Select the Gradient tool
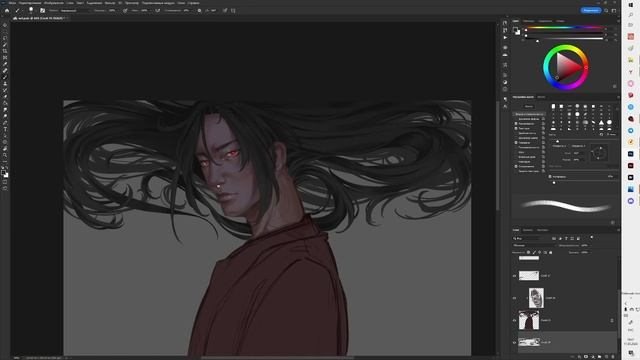Image resolution: width=640 pixels, height=360 pixels. [x=5, y=103]
